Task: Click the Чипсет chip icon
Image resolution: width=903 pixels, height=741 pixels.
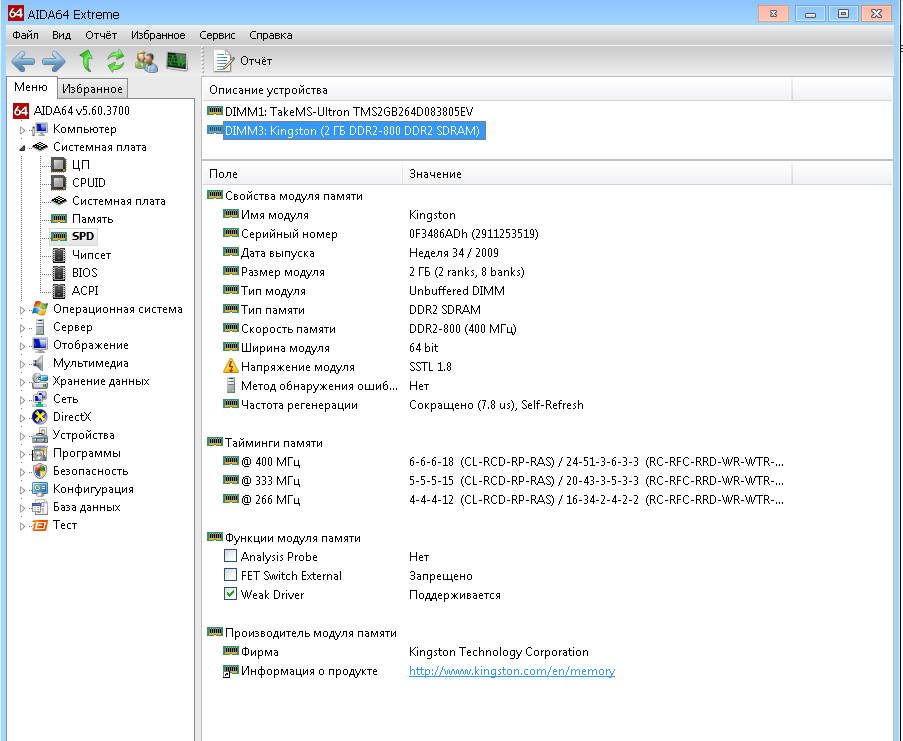Action: [59, 255]
